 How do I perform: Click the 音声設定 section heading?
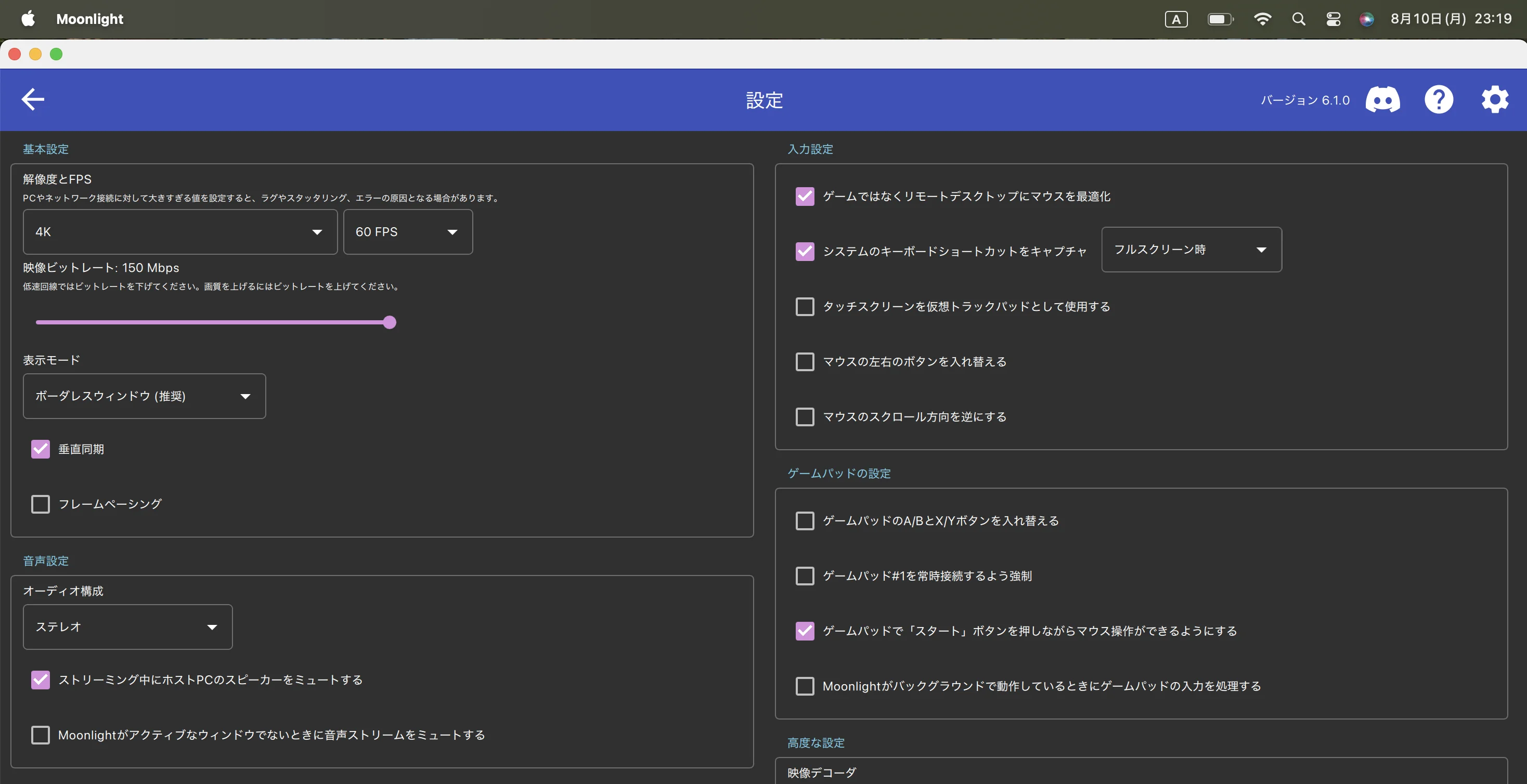(x=46, y=561)
